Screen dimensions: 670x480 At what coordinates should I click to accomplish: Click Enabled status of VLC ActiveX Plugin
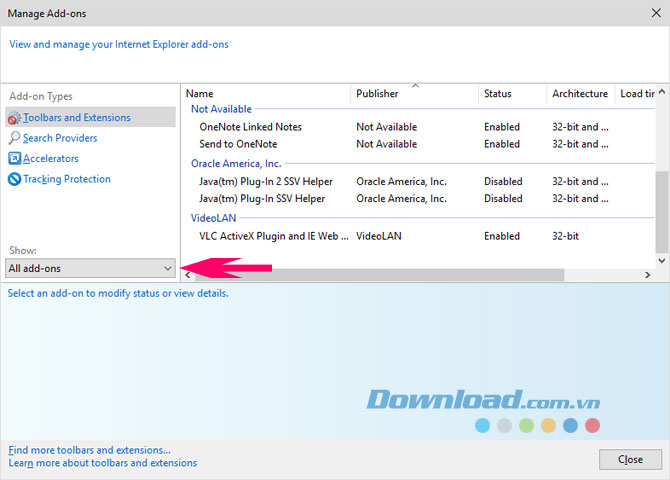502,236
